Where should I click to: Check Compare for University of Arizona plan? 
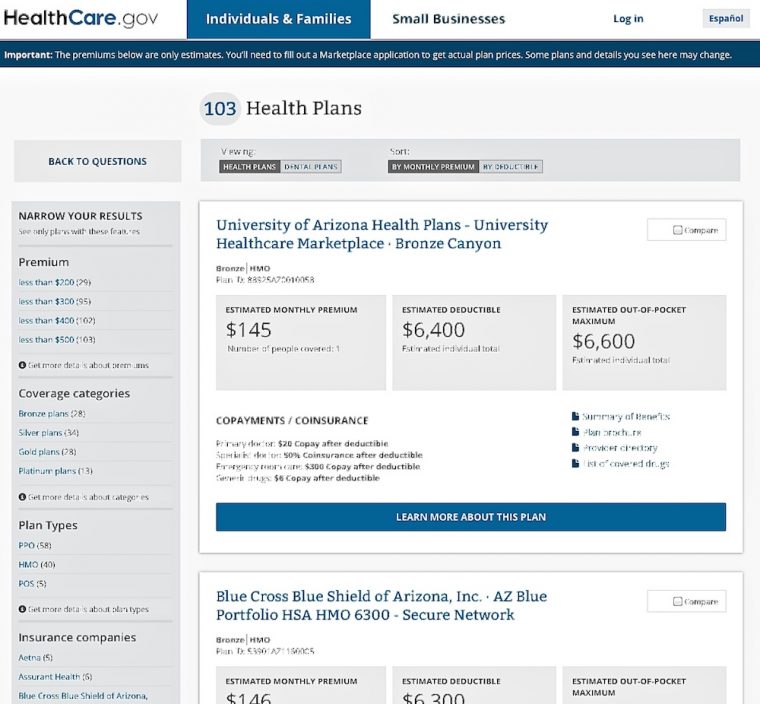(x=678, y=230)
